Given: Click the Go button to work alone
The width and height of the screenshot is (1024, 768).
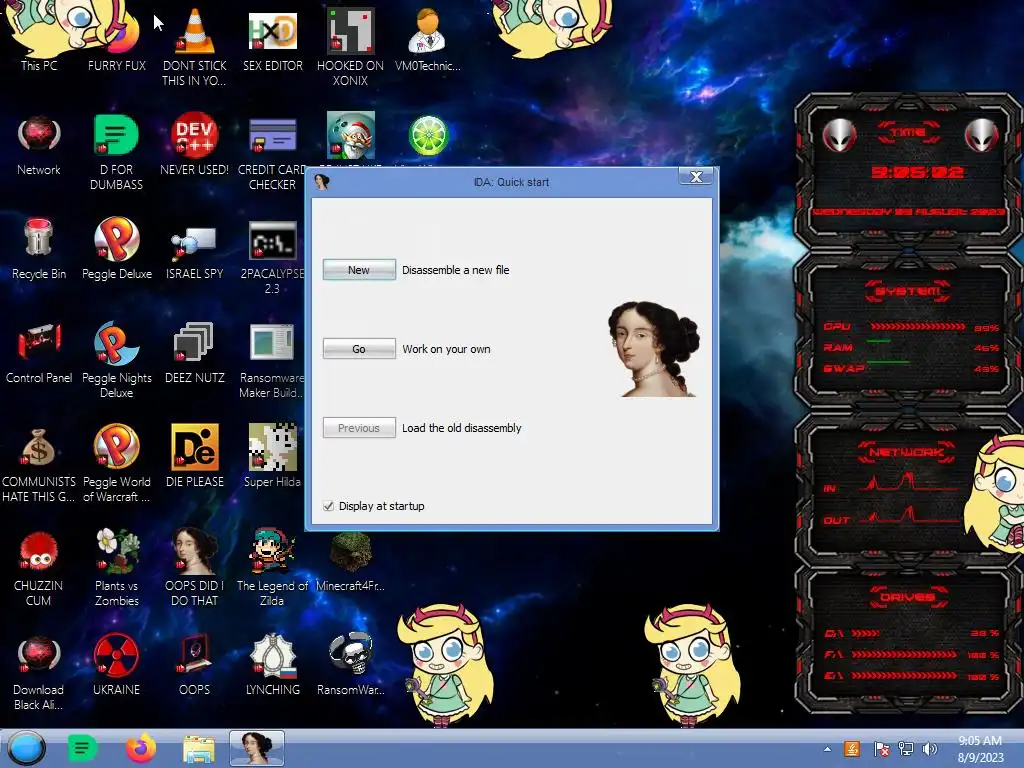Looking at the screenshot, I should coord(359,349).
